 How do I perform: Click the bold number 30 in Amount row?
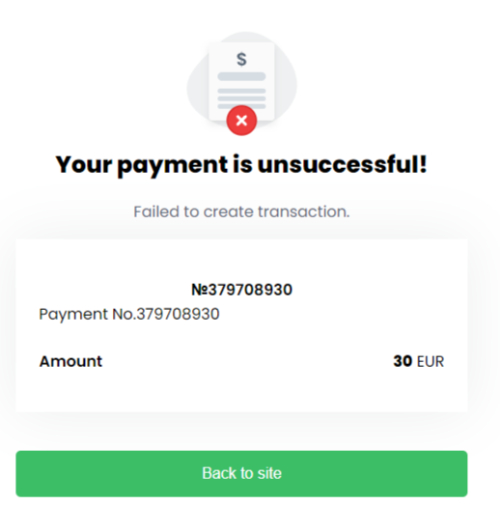point(403,361)
